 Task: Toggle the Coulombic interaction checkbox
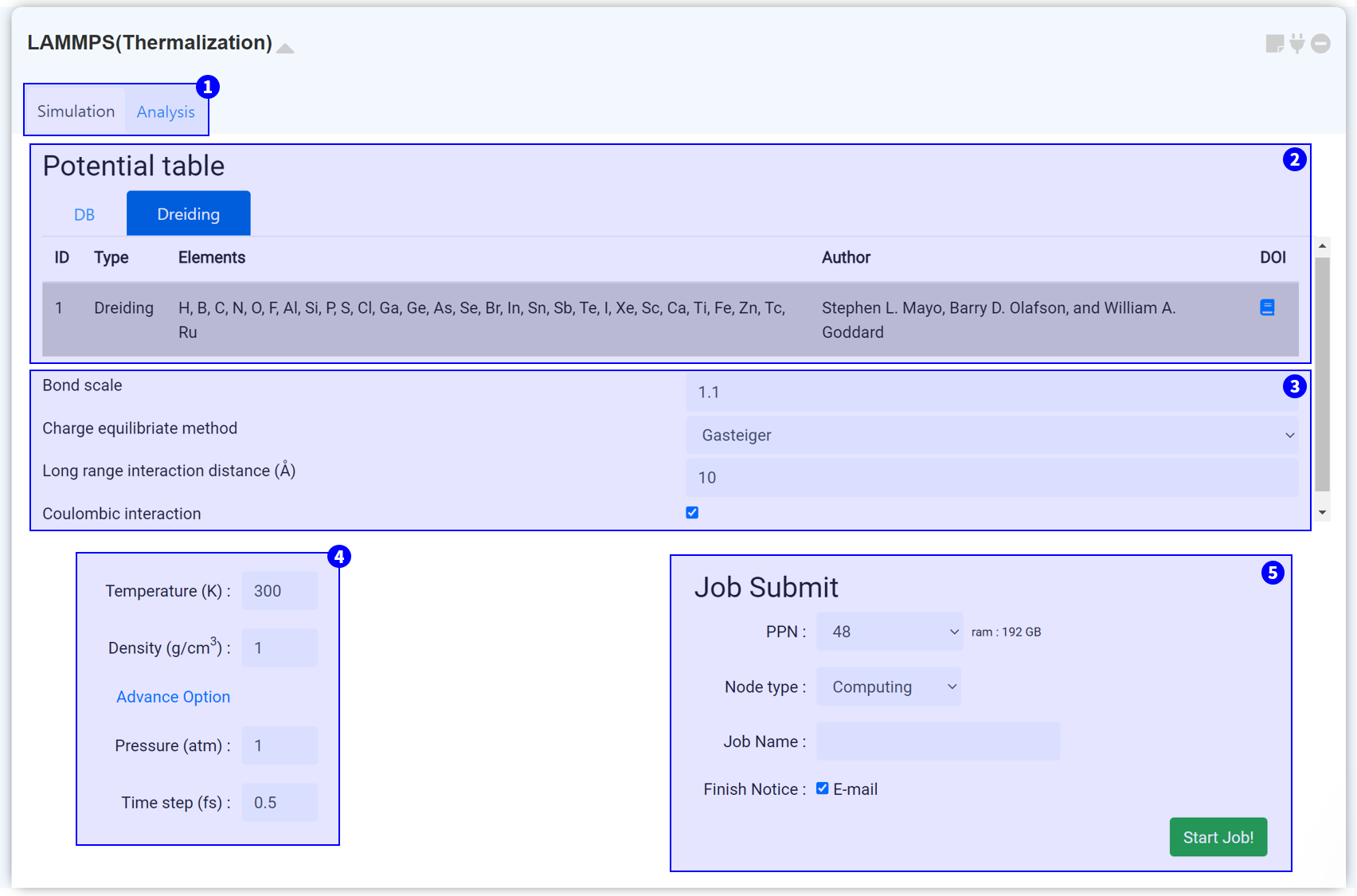[692, 513]
